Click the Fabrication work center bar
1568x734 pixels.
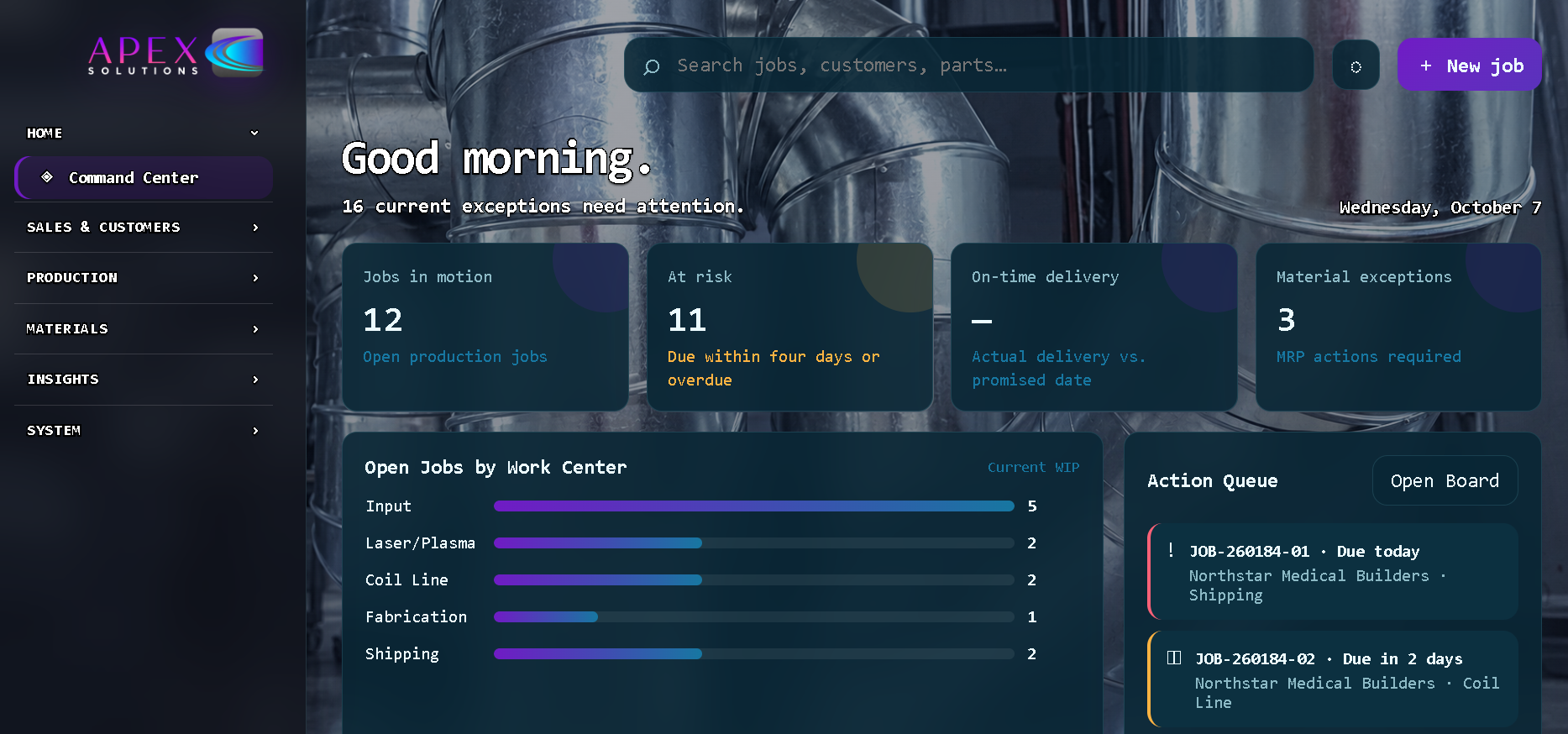(x=753, y=616)
